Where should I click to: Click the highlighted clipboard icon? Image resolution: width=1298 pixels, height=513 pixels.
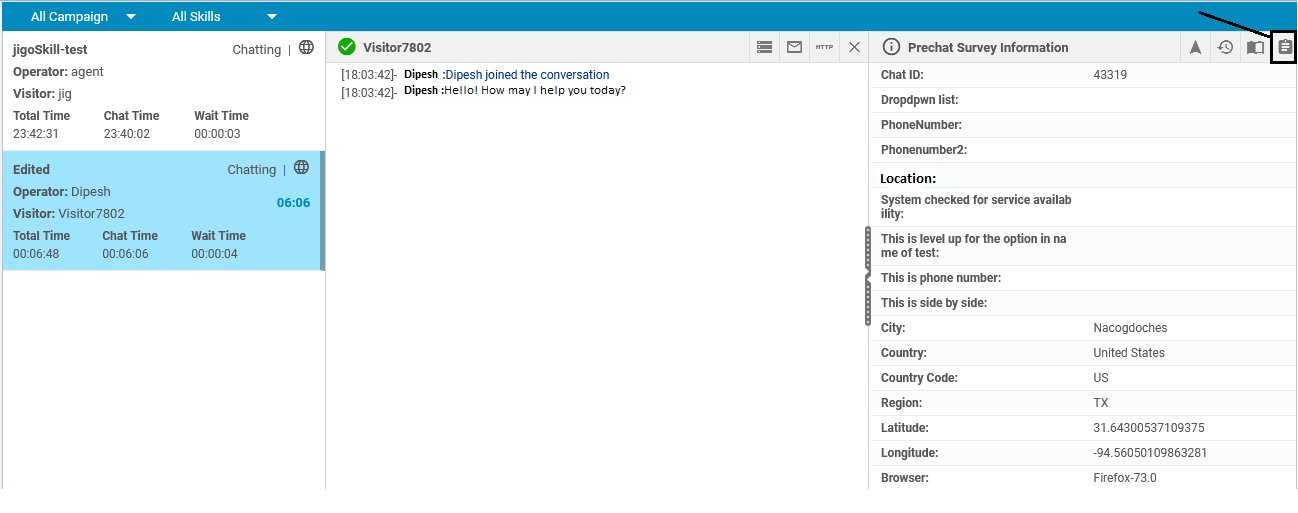coord(1285,47)
